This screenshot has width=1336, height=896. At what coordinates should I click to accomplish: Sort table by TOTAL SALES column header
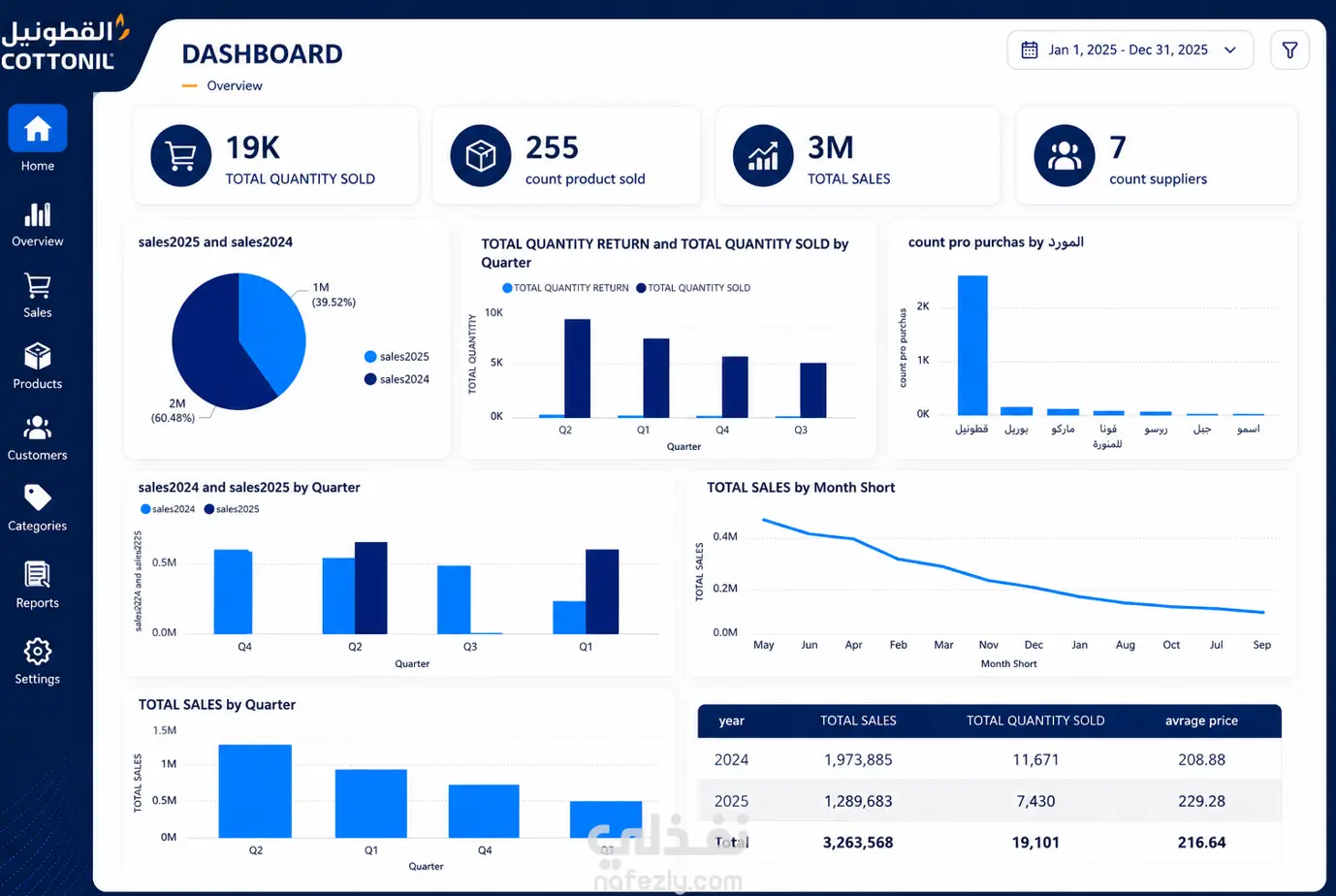click(x=858, y=720)
